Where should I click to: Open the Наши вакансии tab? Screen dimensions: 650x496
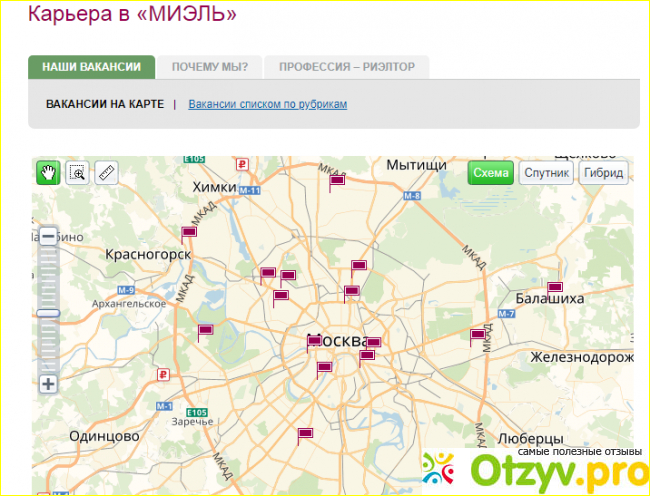(91, 67)
